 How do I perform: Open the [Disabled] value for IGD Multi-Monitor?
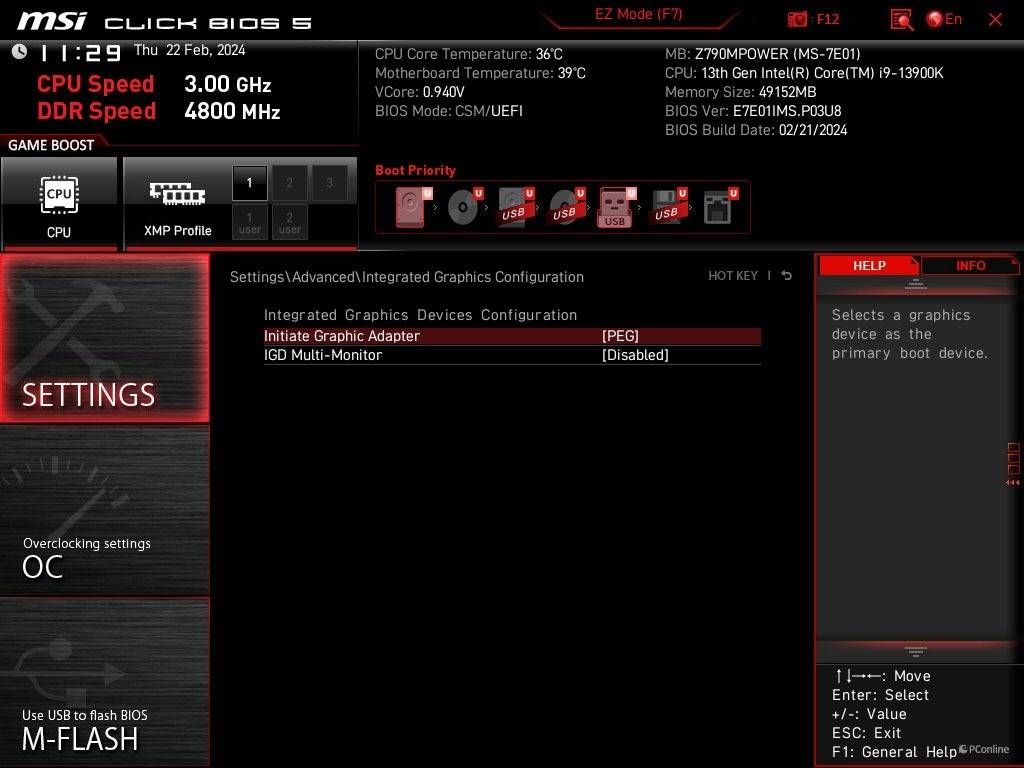[635, 355]
